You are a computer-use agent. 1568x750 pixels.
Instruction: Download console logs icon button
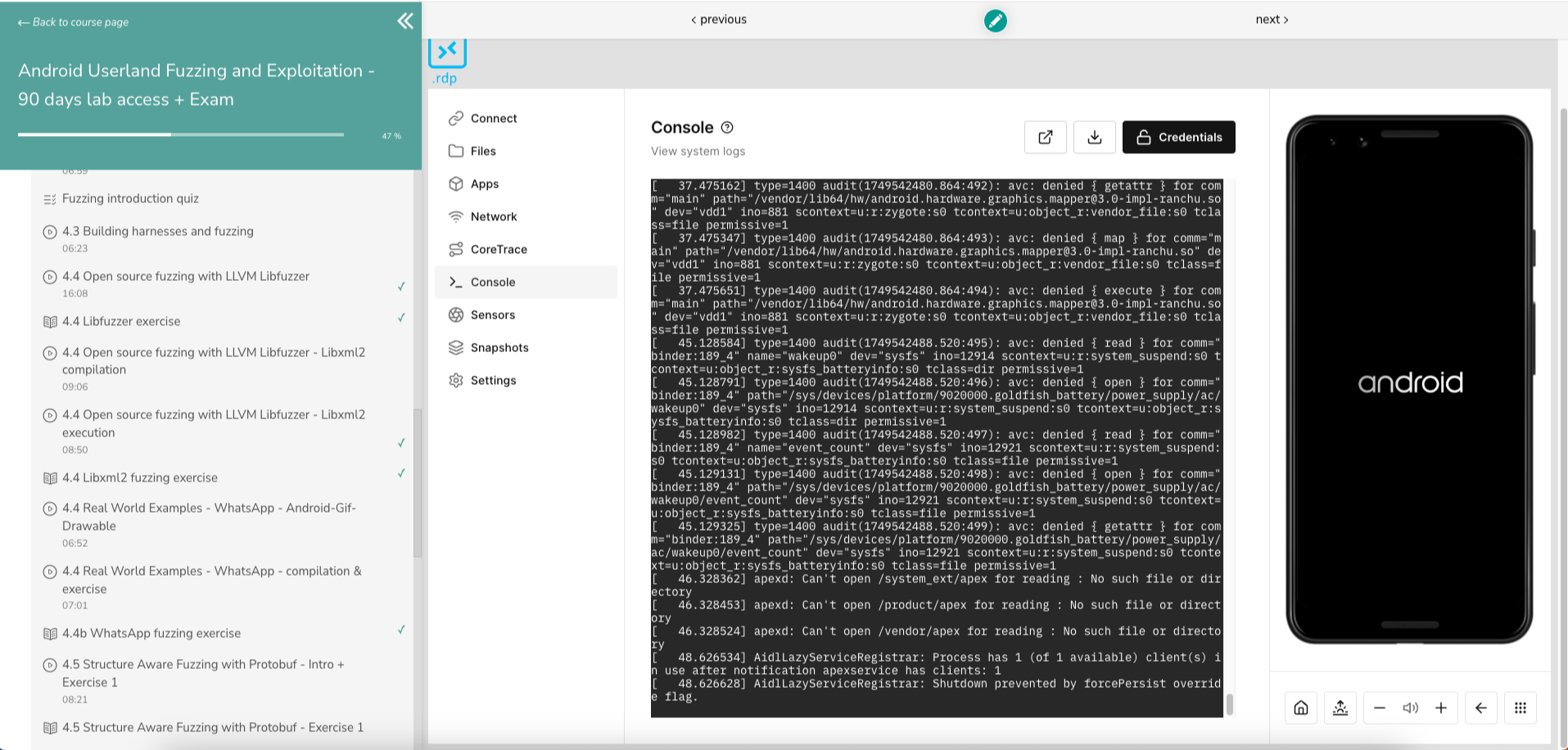[x=1095, y=137]
